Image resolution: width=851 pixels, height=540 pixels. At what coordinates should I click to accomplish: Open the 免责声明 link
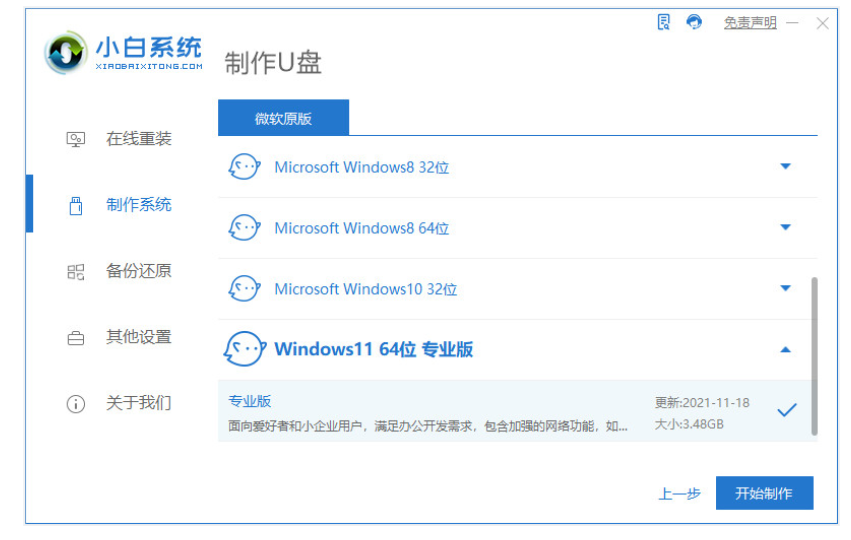point(750,22)
